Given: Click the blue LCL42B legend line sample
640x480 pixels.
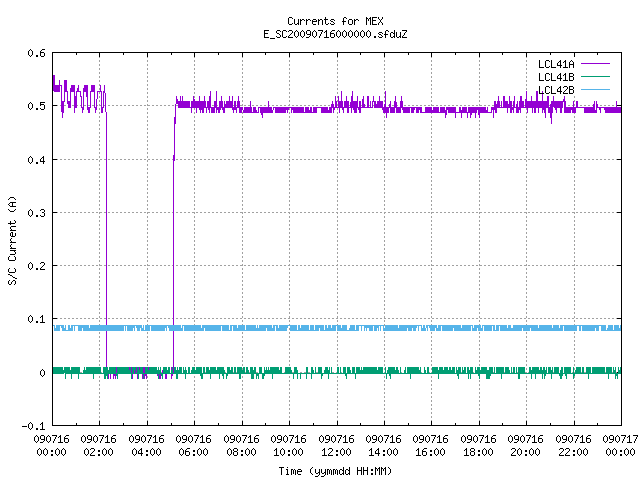Looking at the screenshot, I should coord(595,90).
